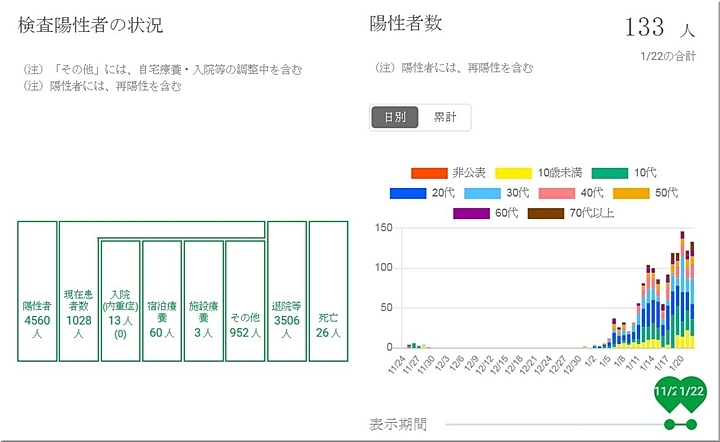Click the 死亡 26人 status box
This screenshot has height=442, width=720.
click(x=328, y=291)
